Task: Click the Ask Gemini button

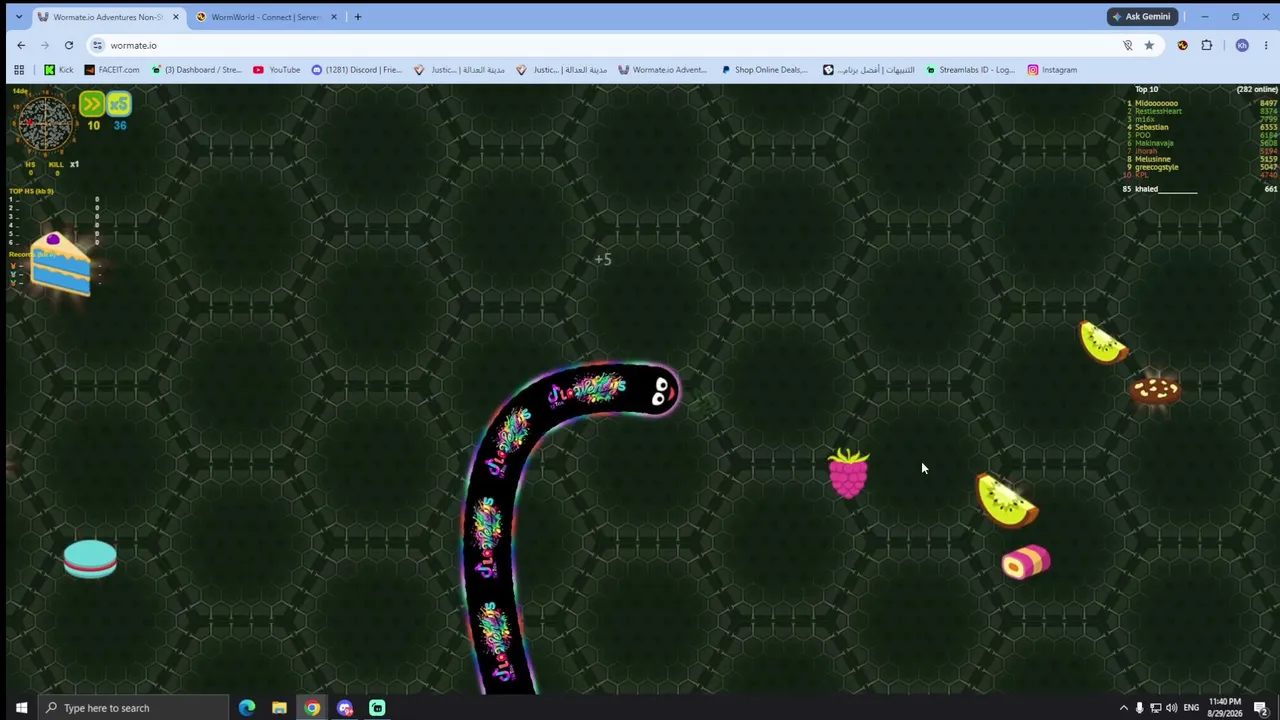Action: [x=1141, y=17]
